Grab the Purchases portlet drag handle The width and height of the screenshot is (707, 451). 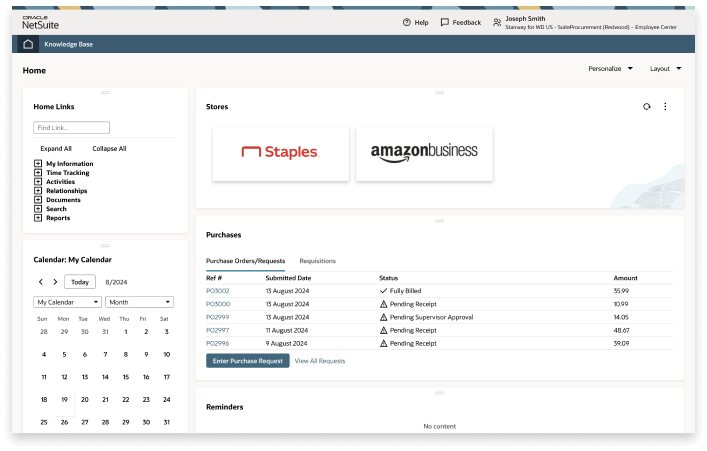440,221
